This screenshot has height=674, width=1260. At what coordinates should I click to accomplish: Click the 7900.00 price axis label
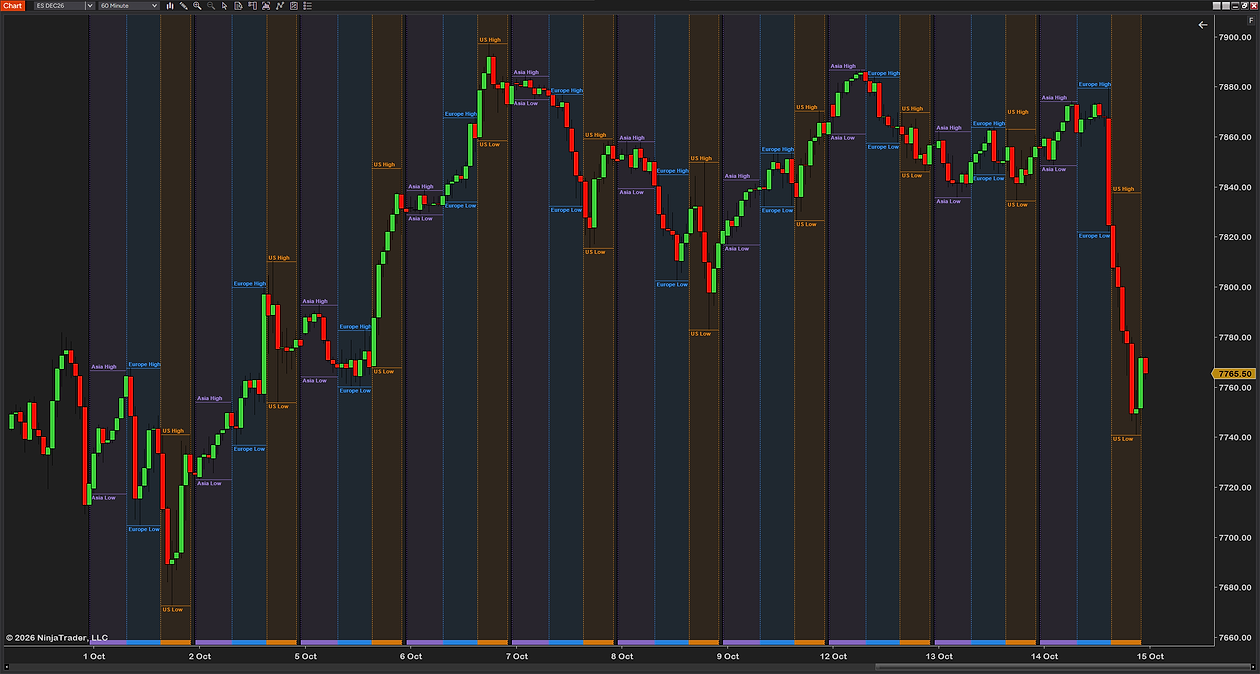pyautogui.click(x=1233, y=37)
